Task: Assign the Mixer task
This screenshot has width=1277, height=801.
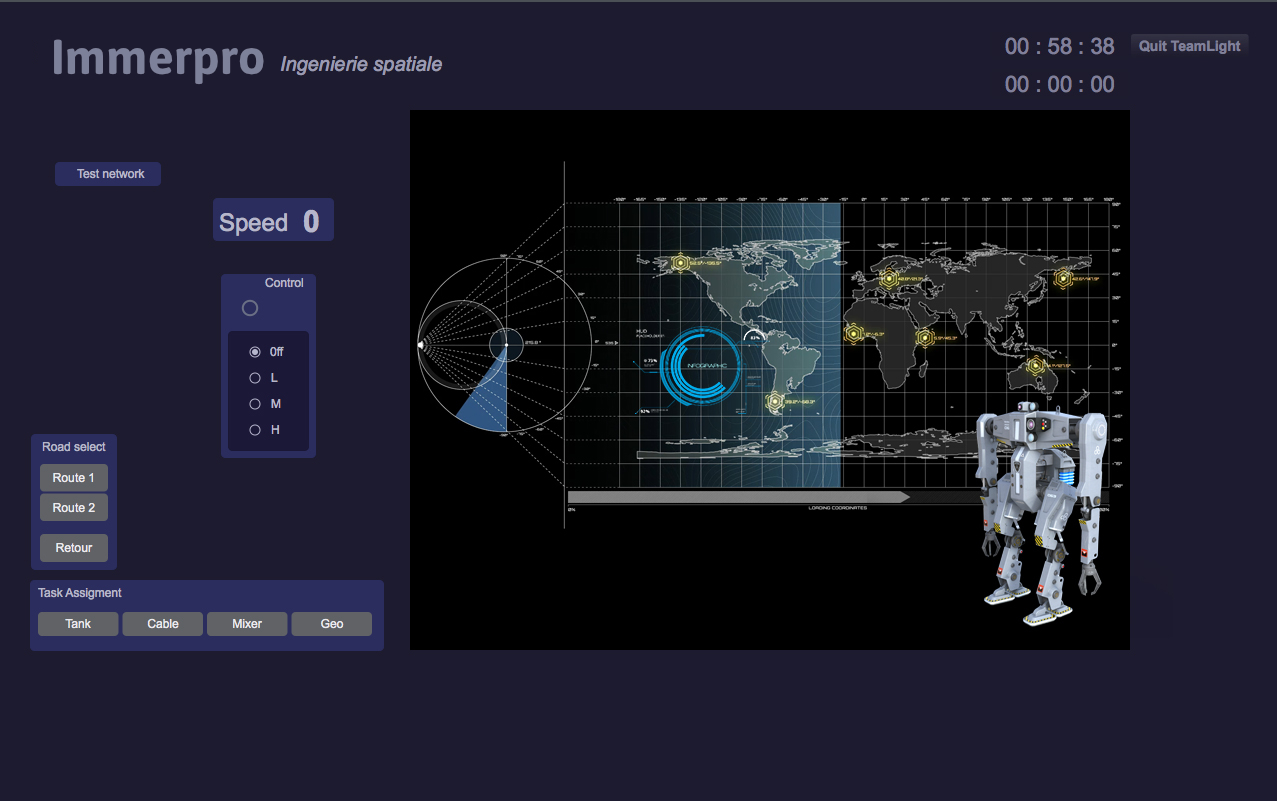Action: tap(247, 624)
